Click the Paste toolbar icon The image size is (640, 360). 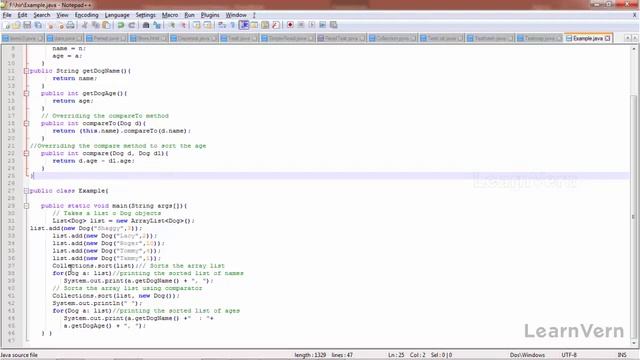tap(106, 25)
